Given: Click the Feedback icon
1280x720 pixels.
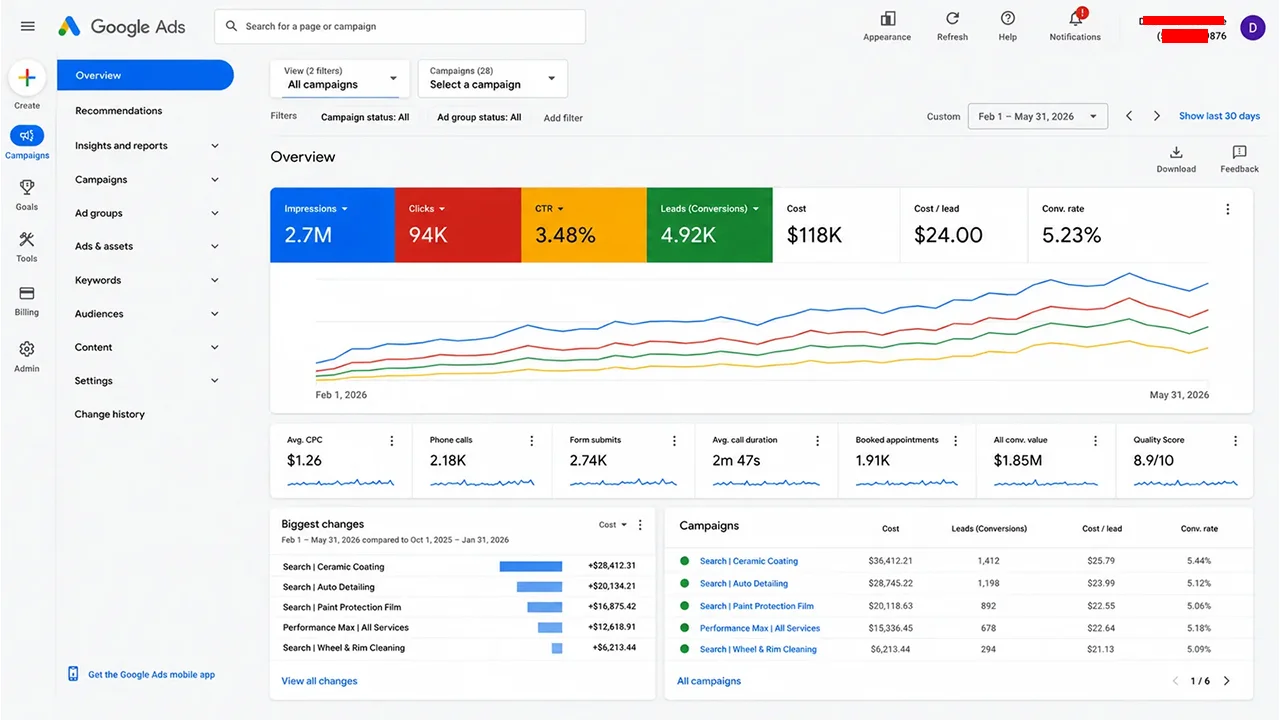Looking at the screenshot, I should click(1239, 153).
